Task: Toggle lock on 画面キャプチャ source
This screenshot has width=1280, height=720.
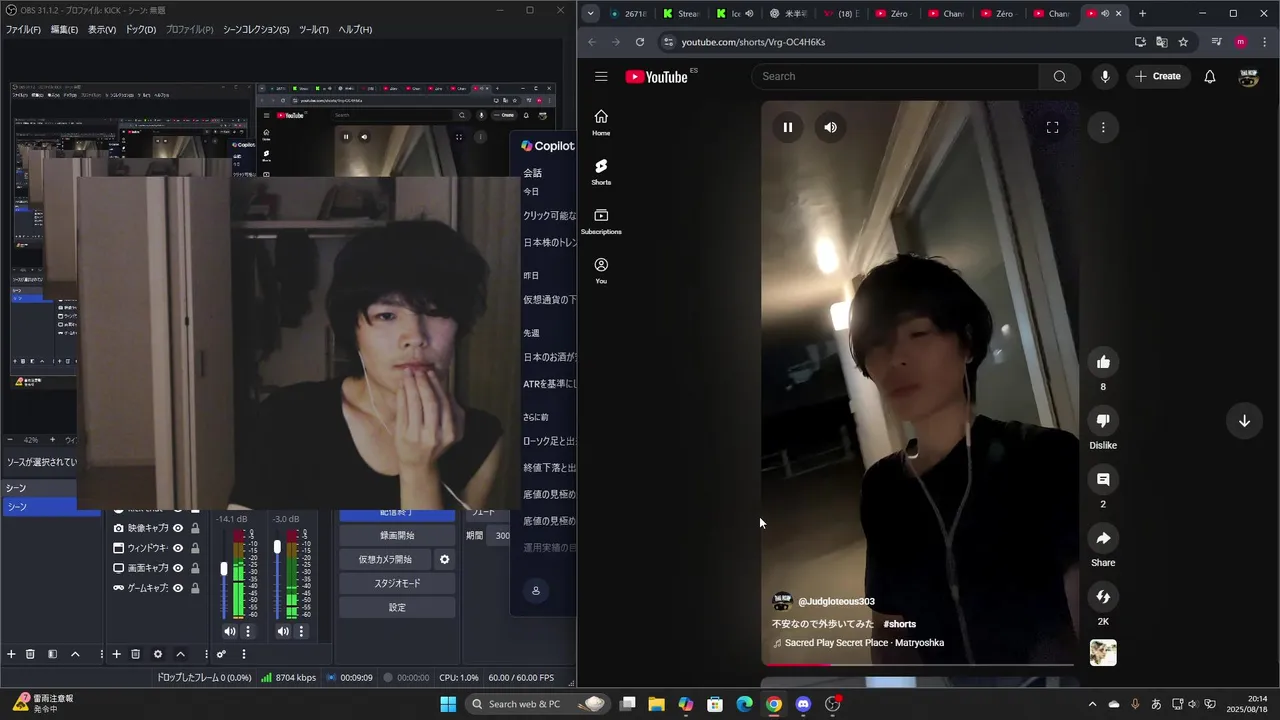Action: pyautogui.click(x=195, y=568)
